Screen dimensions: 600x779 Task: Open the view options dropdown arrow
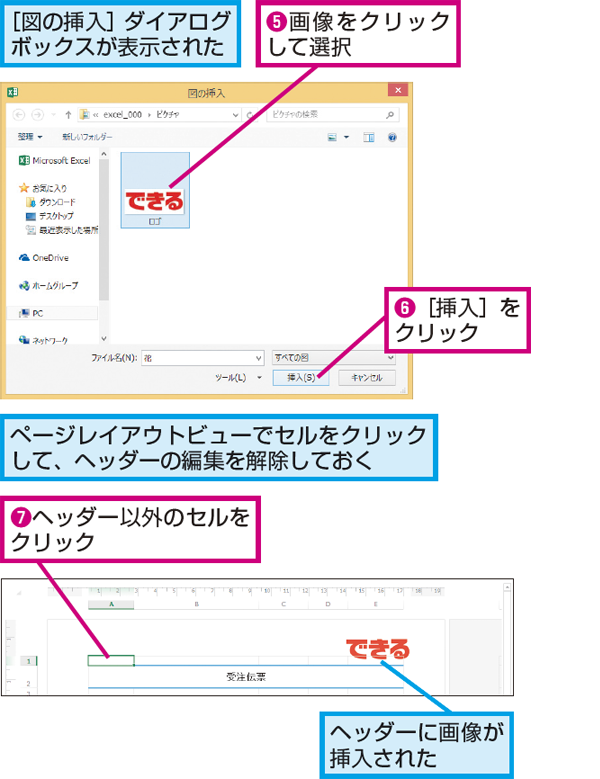(x=347, y=137)
